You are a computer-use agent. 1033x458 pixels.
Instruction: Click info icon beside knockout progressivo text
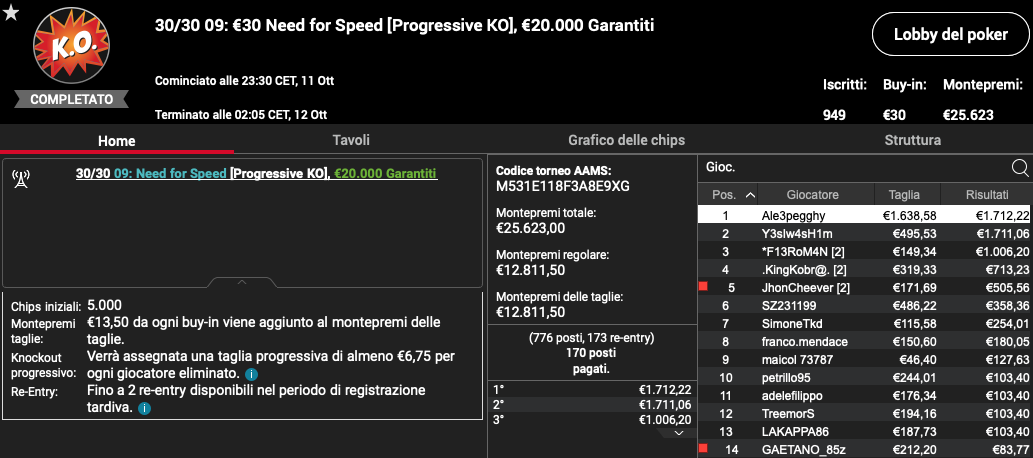pyautogui.click(x=251, y=374)
